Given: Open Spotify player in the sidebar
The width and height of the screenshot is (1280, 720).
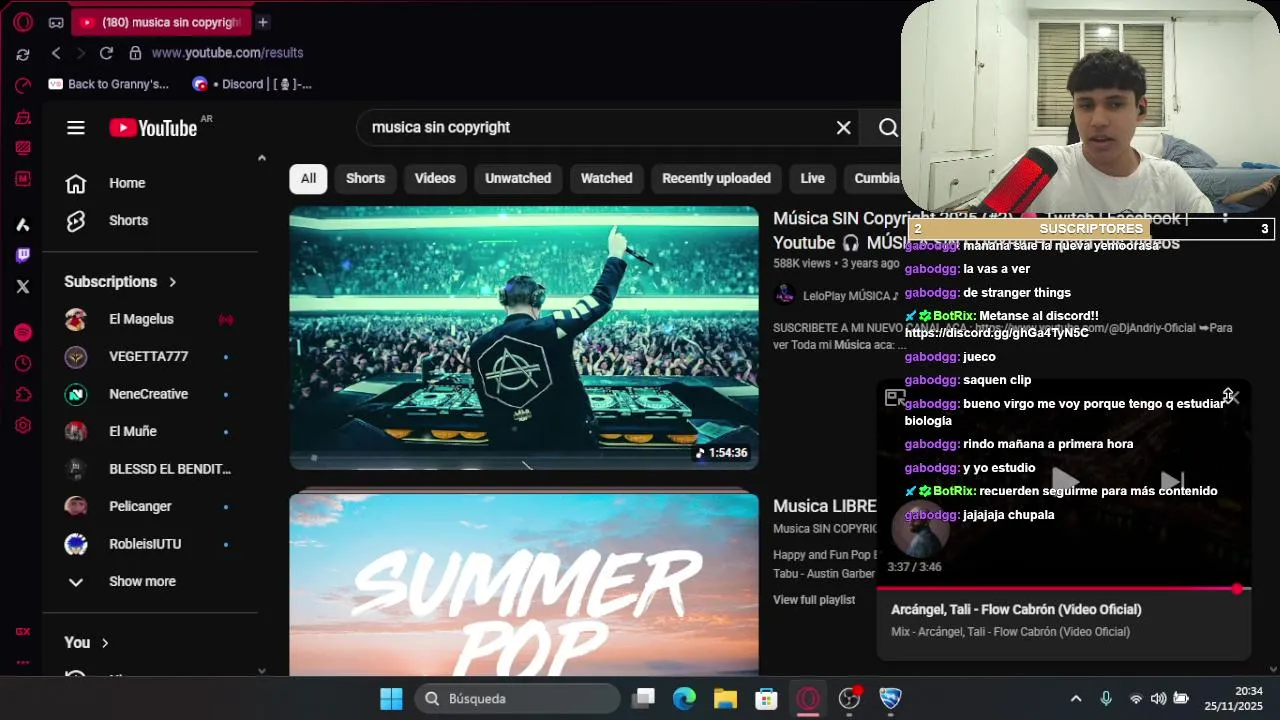Looking at the screenshot, I should [x=23, y=332].
